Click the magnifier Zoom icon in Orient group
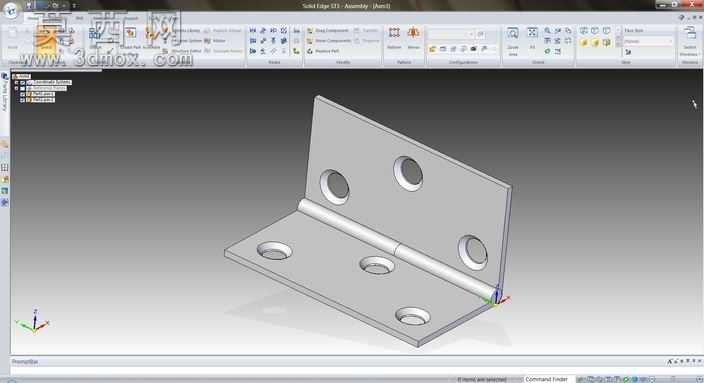The width and height of the screenshot is (704, 383). (x=547, y=31)
